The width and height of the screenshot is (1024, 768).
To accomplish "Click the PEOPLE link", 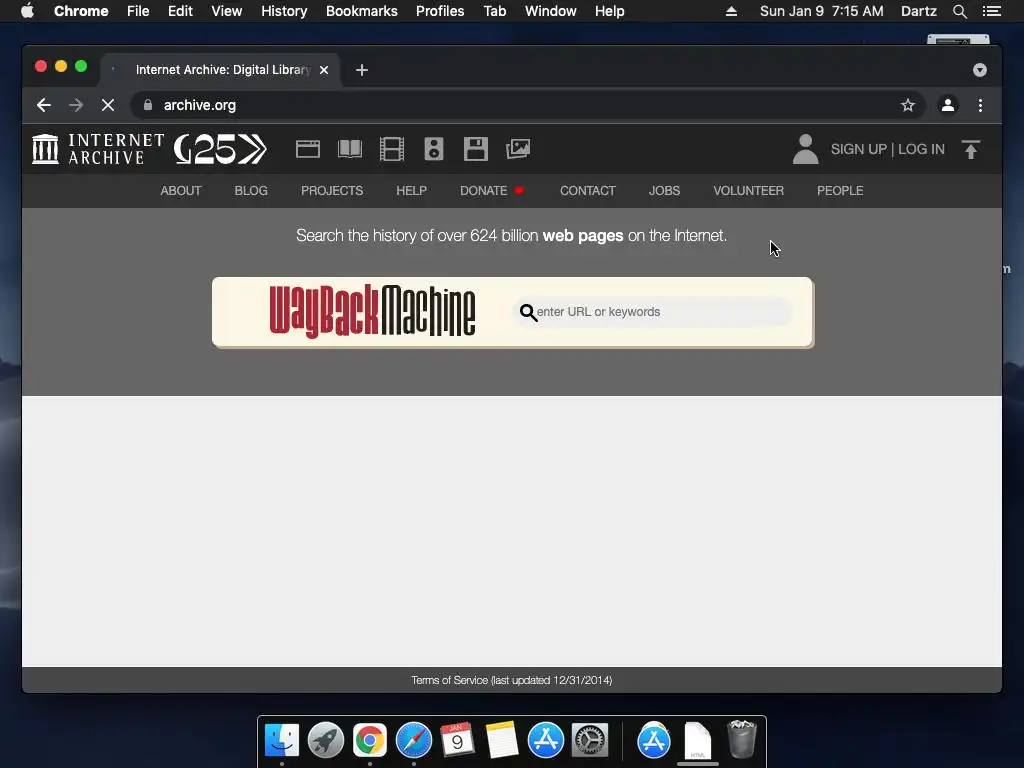I will click(x=840, y=191).
